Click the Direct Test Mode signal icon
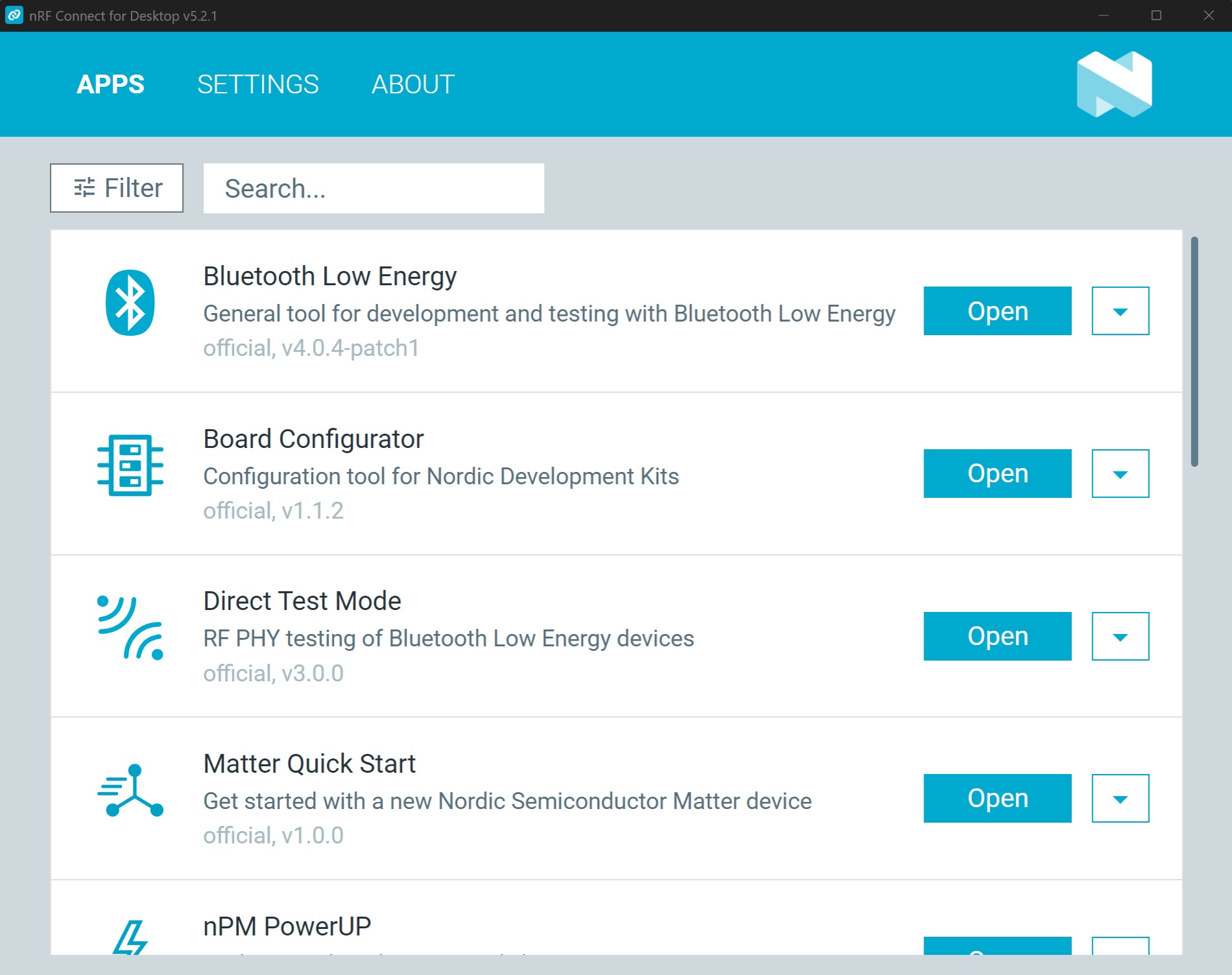The width and height of the screenshot is (1232, 975). (x=130, y=628)
